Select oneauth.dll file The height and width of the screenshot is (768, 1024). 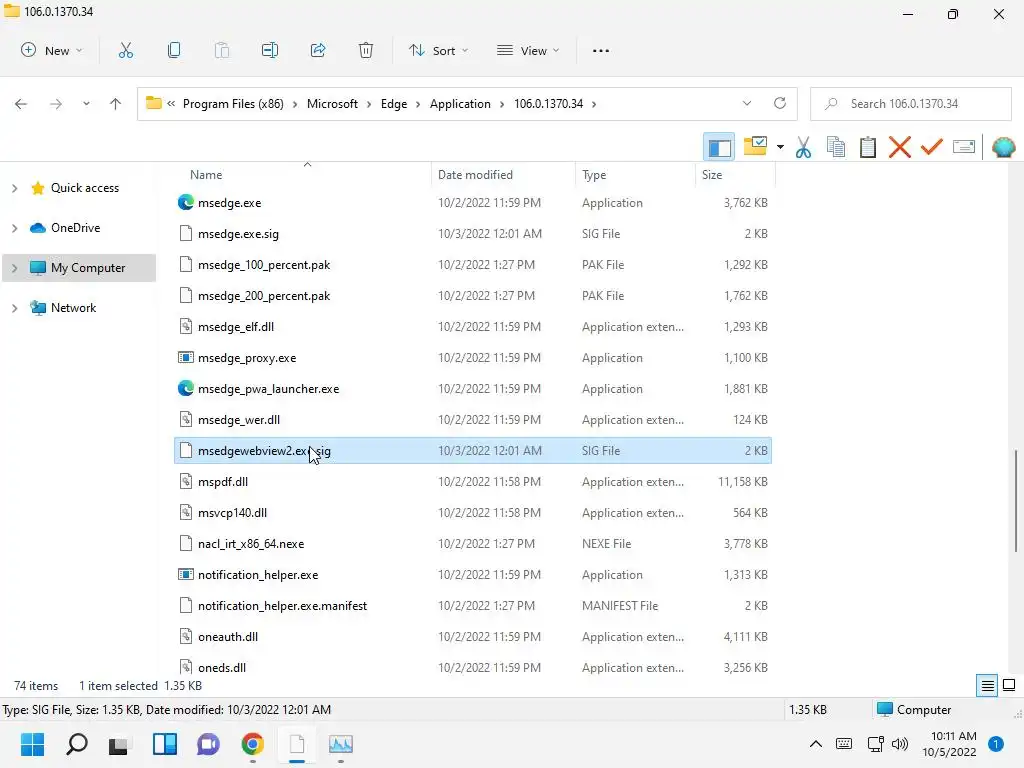[473, 637]
